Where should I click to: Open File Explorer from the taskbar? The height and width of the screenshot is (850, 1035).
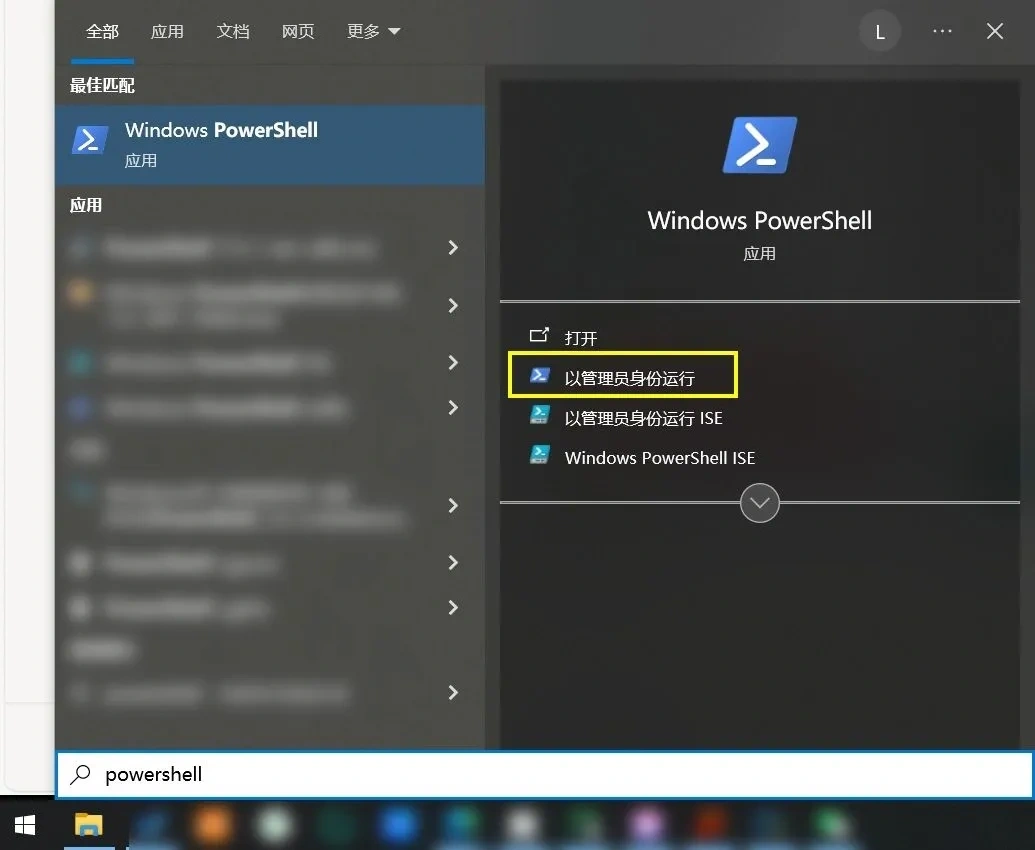[x=88, y=824]
